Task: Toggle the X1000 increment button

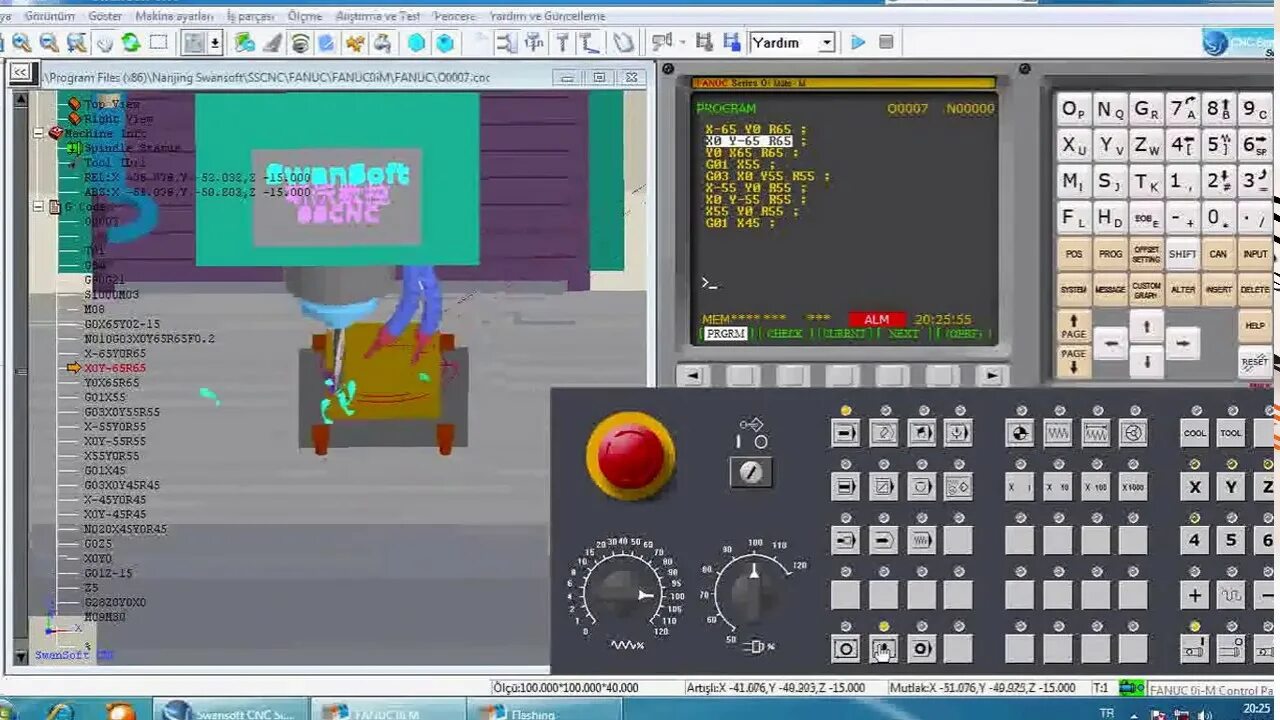Action: [1133, 487]
